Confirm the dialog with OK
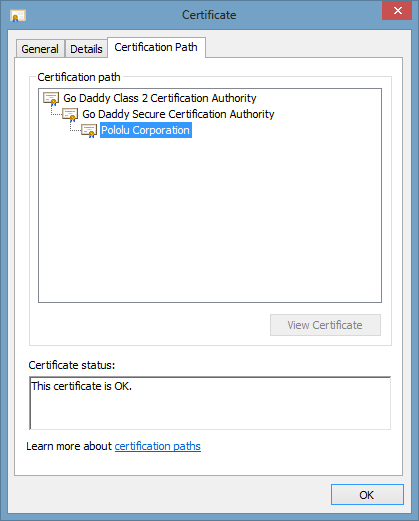 (x=367, y=495)
